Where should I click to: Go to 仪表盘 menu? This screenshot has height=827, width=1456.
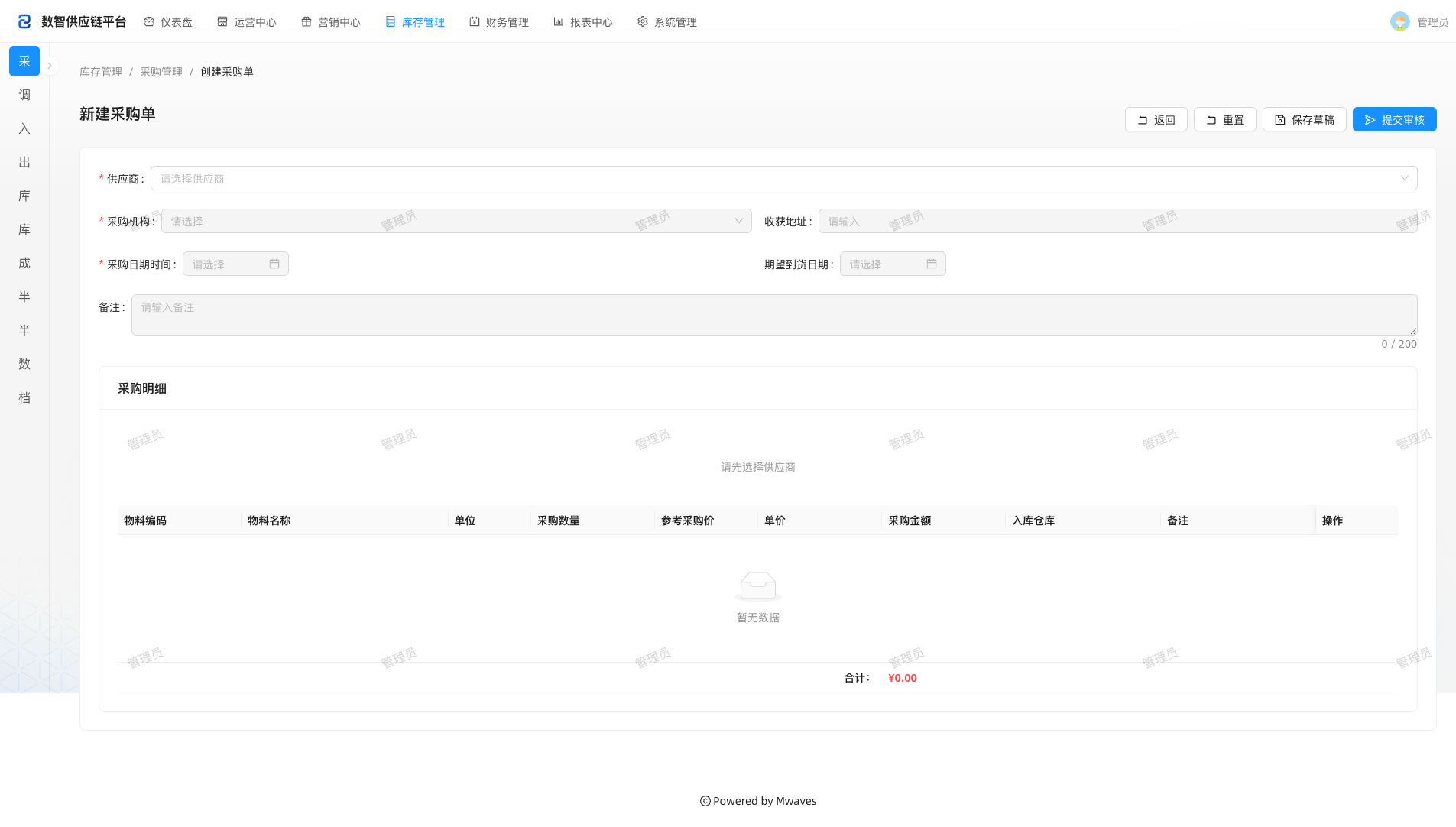tap(168, 22)
